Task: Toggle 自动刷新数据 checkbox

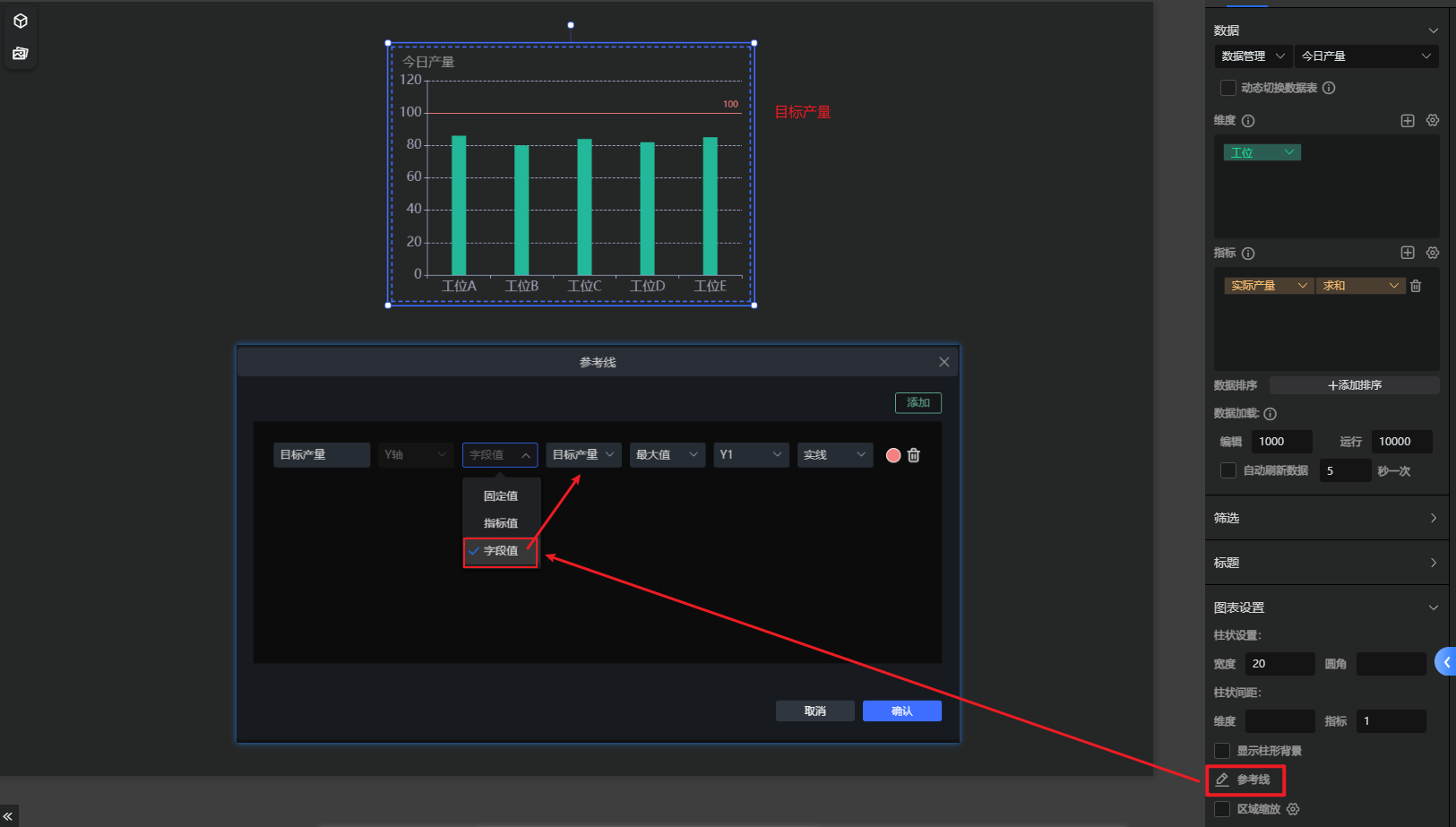Action: 1228,470
